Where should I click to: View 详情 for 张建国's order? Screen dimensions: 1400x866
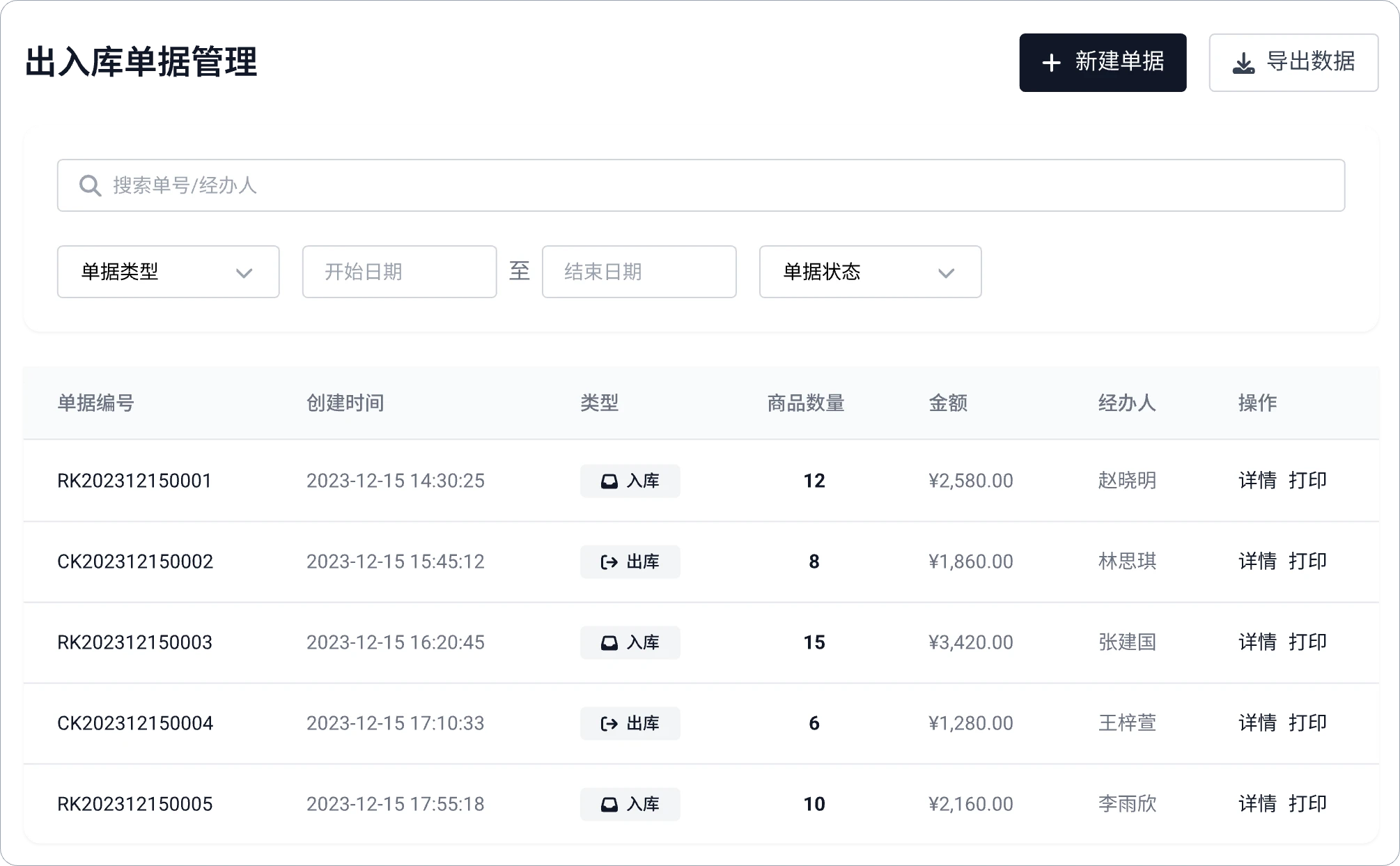(x=1257, y=642)
